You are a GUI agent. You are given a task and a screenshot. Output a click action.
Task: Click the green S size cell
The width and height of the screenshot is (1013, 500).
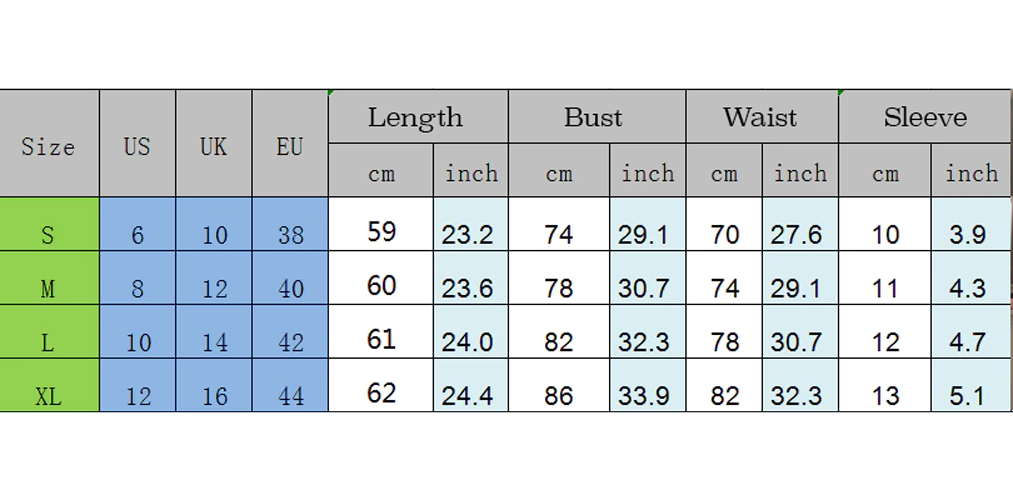49,235
